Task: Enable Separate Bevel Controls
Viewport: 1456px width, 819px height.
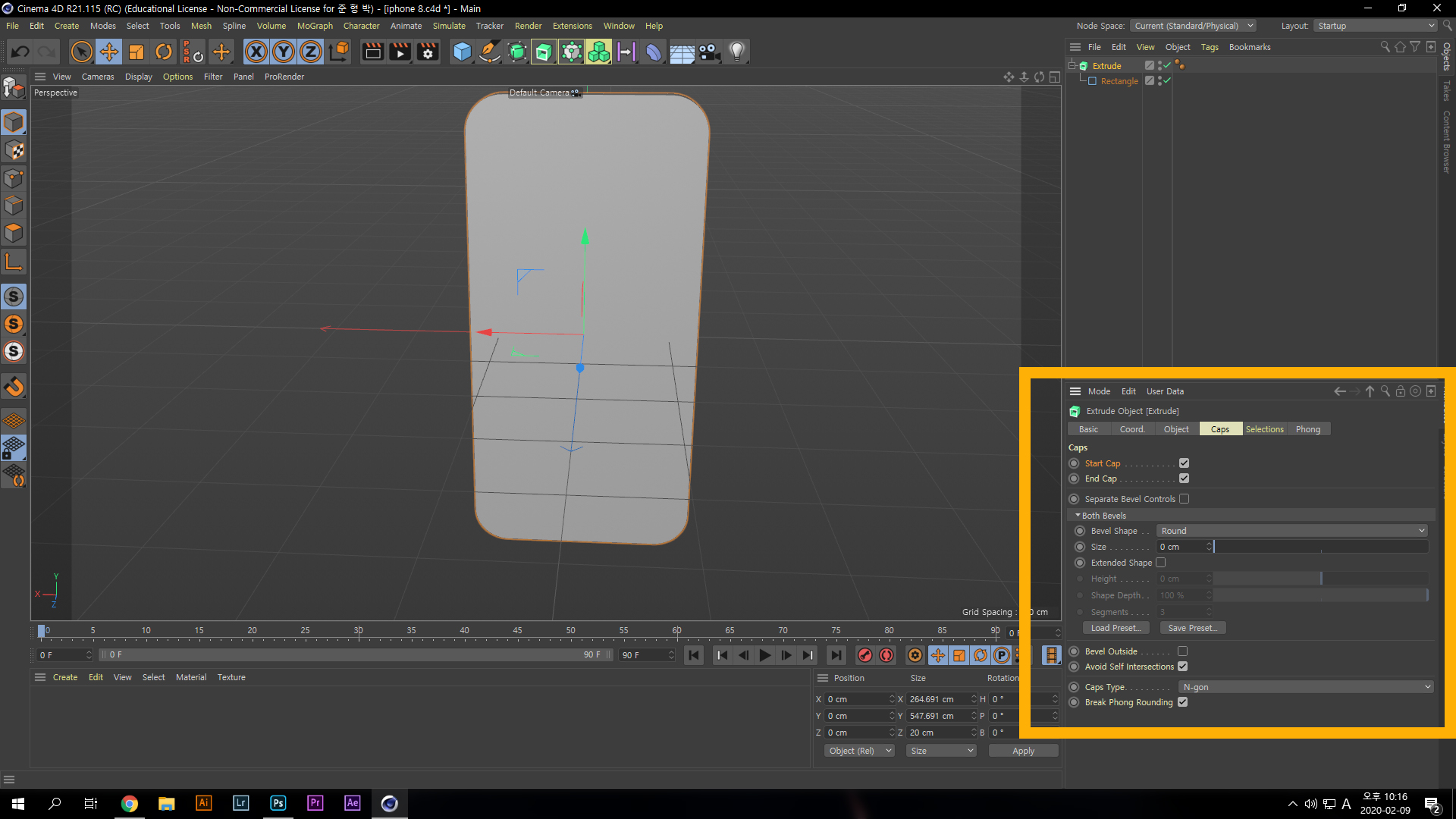Action: pos(1184,499)
